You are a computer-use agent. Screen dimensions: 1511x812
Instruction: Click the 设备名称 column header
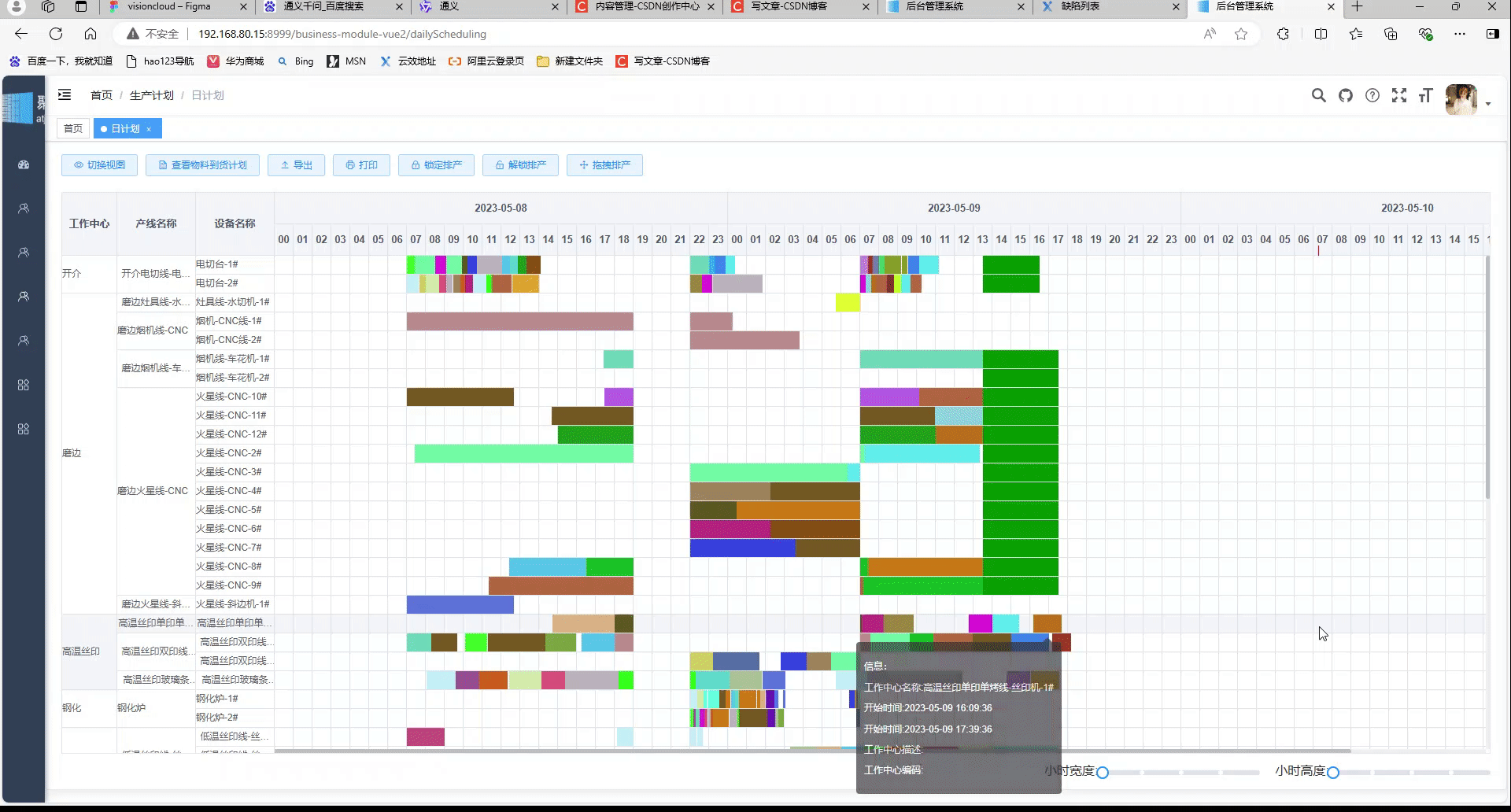(x=235, y=223)
